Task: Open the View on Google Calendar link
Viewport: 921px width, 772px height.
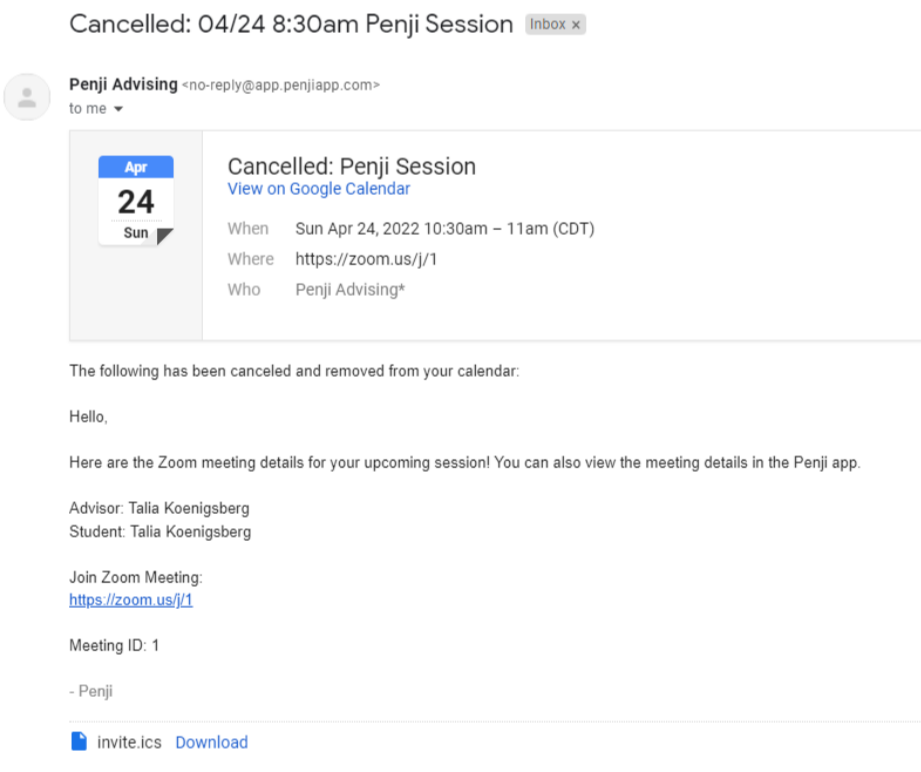Action: pos(318,189)
